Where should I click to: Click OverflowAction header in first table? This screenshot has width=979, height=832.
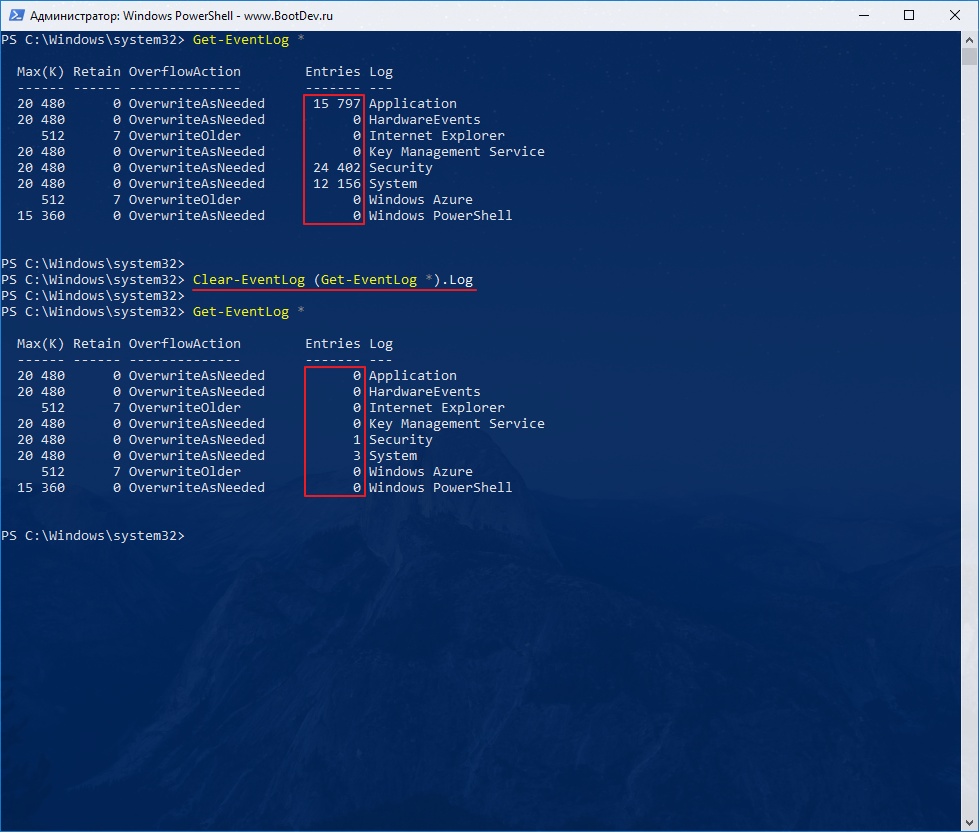point(185,72)
